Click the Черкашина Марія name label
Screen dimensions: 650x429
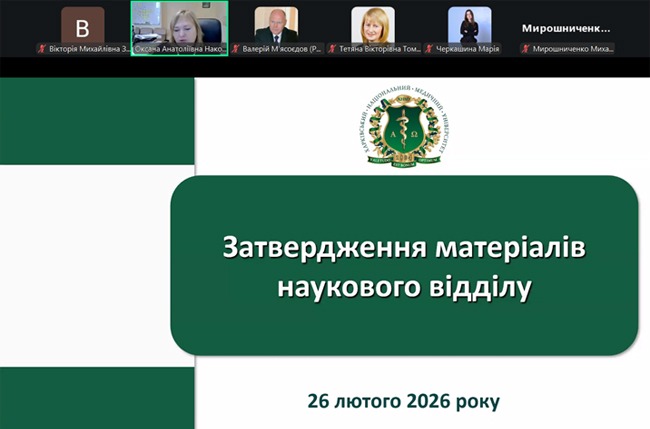pos(468,49)
